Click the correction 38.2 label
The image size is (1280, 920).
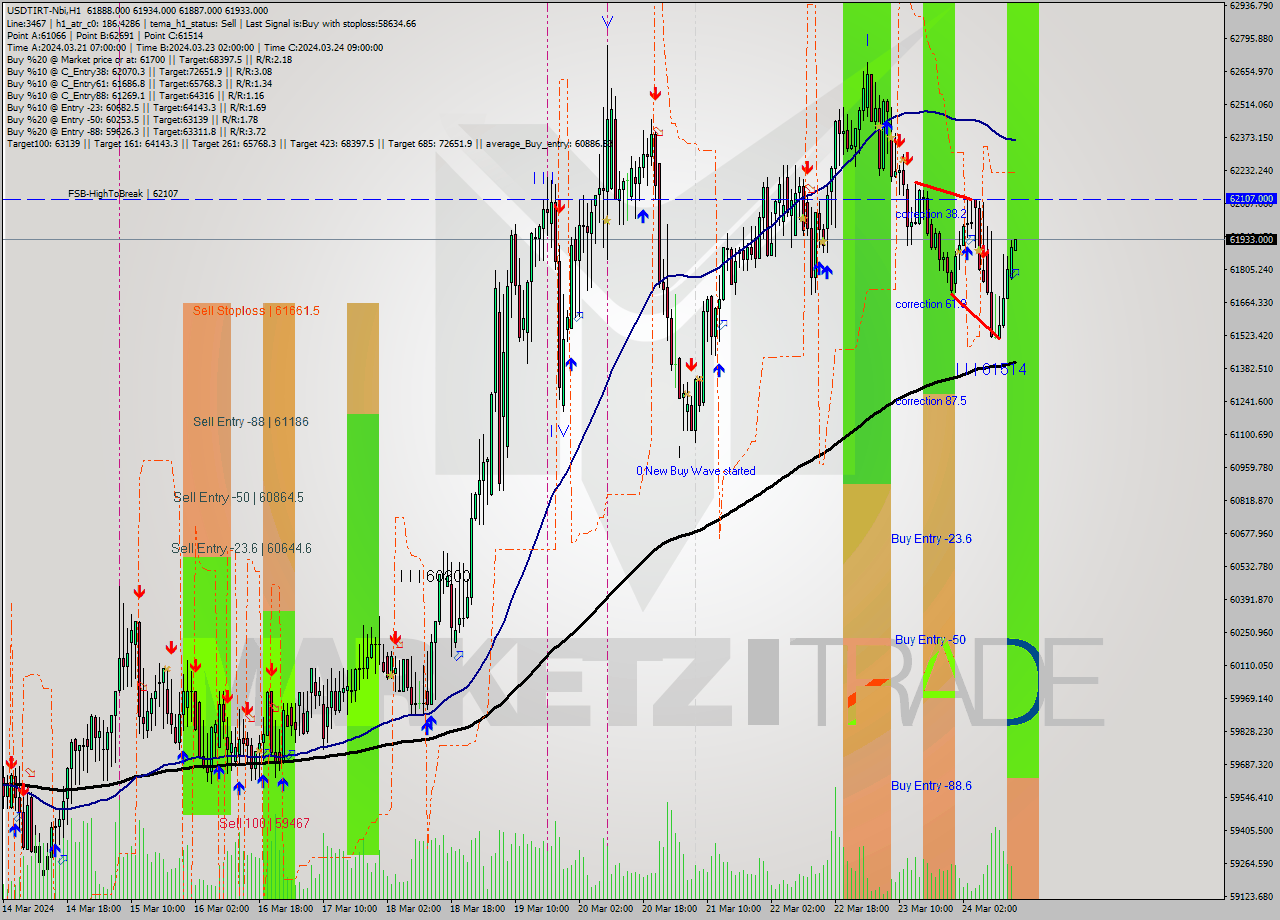(930, 214)
